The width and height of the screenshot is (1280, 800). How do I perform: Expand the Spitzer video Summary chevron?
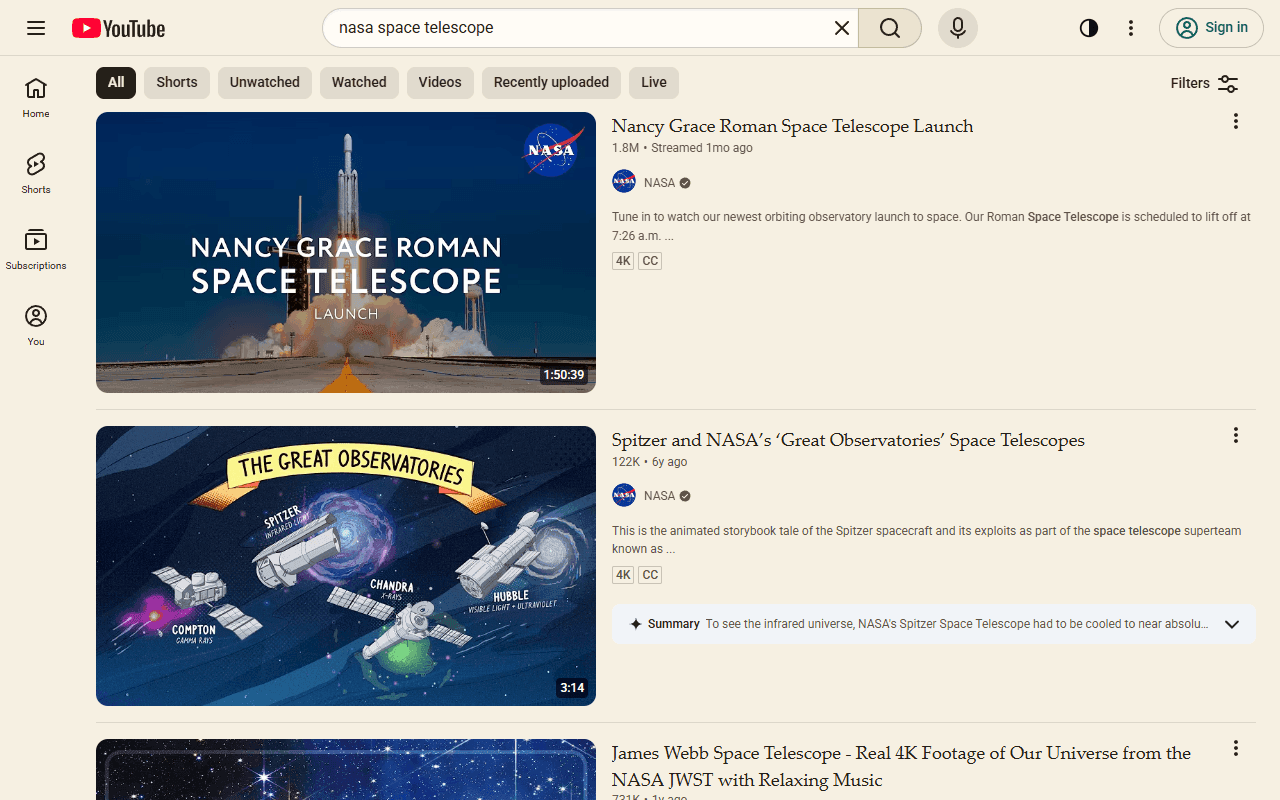coord(1232,624)
